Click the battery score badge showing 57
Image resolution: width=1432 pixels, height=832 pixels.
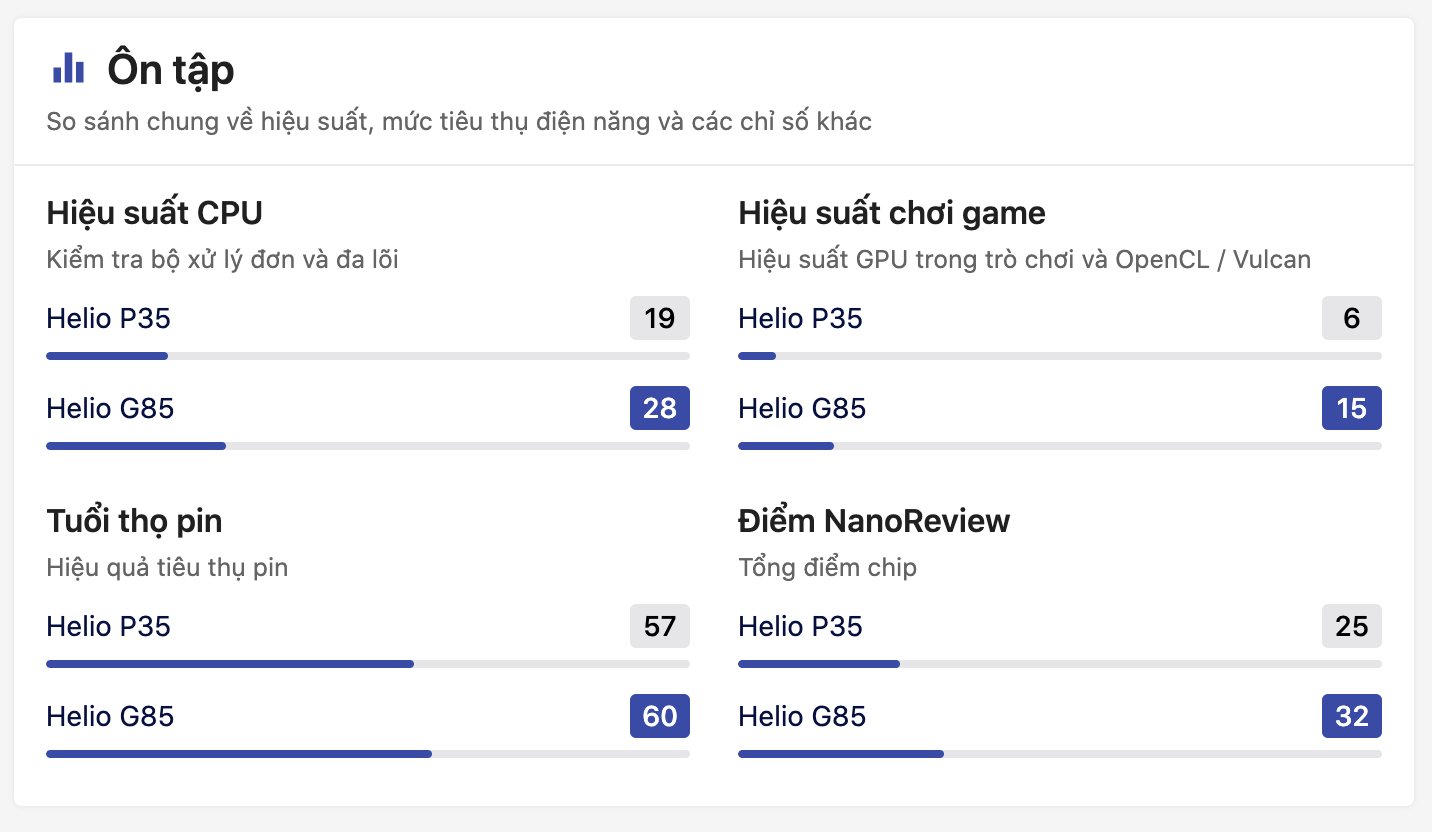[659, 627]
